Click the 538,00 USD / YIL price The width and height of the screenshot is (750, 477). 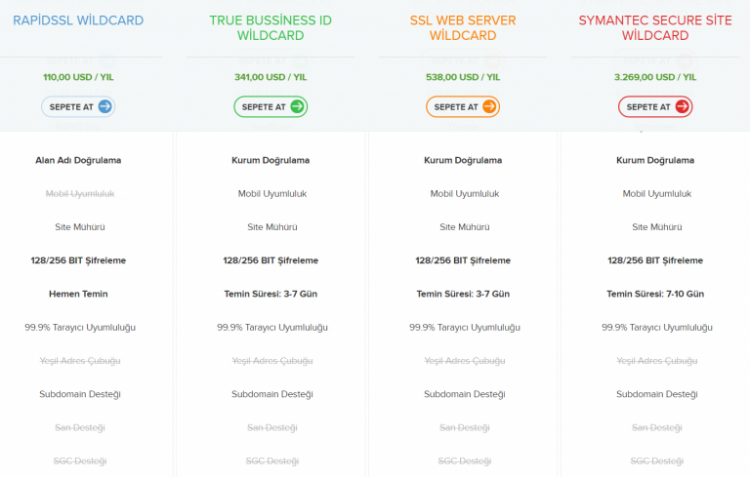click(x=462, y=74)
